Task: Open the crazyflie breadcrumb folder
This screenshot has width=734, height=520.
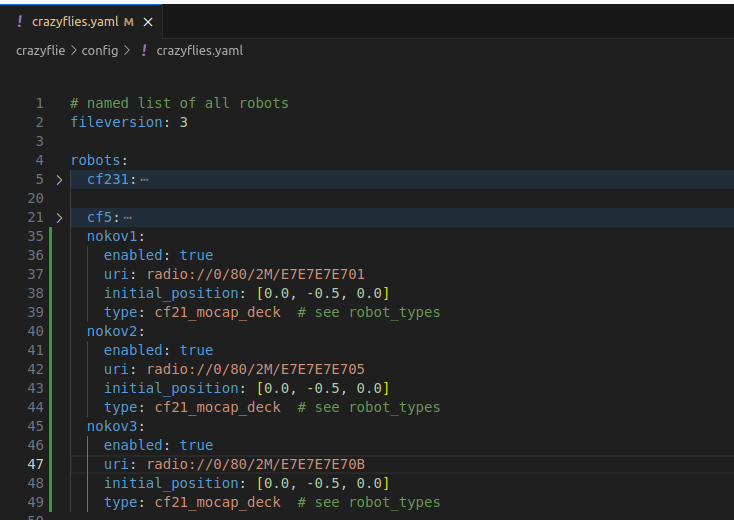Action: click(x=41, y=51)
